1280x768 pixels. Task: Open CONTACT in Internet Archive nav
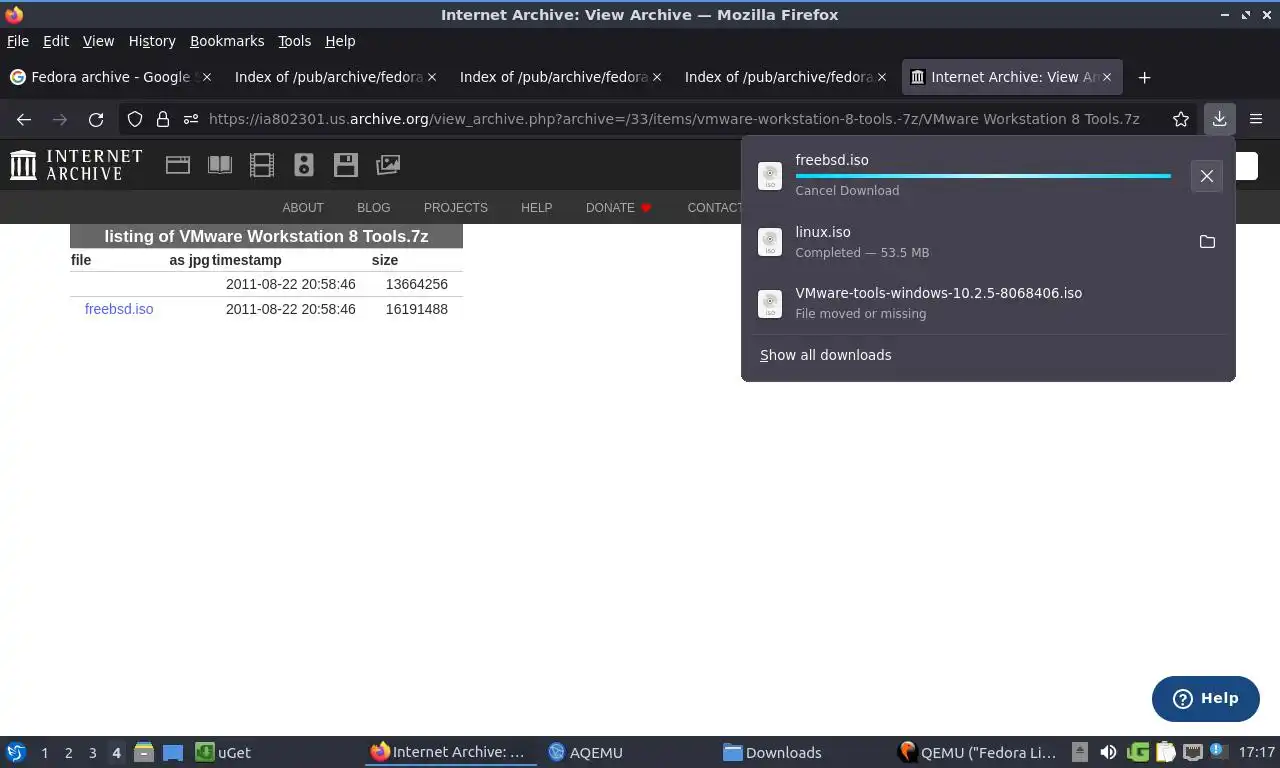714,208
